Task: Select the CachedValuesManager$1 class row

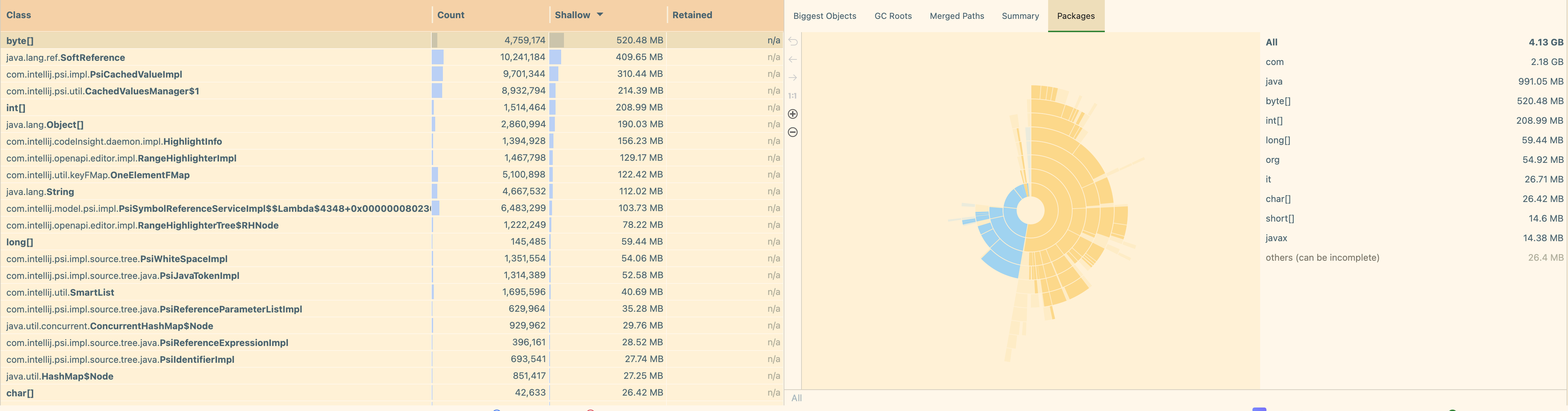Action: 392,91
